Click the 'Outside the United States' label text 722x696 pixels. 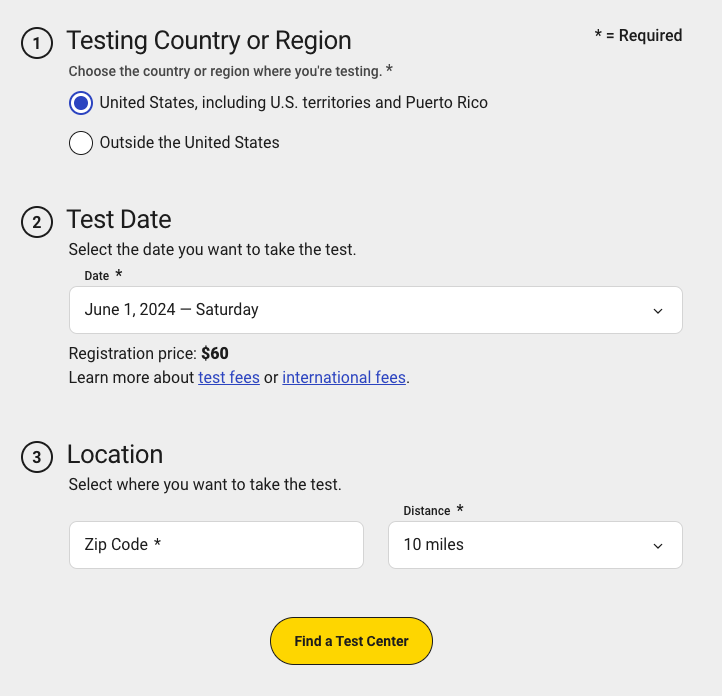pyautogui.click(x=189, y=143)
